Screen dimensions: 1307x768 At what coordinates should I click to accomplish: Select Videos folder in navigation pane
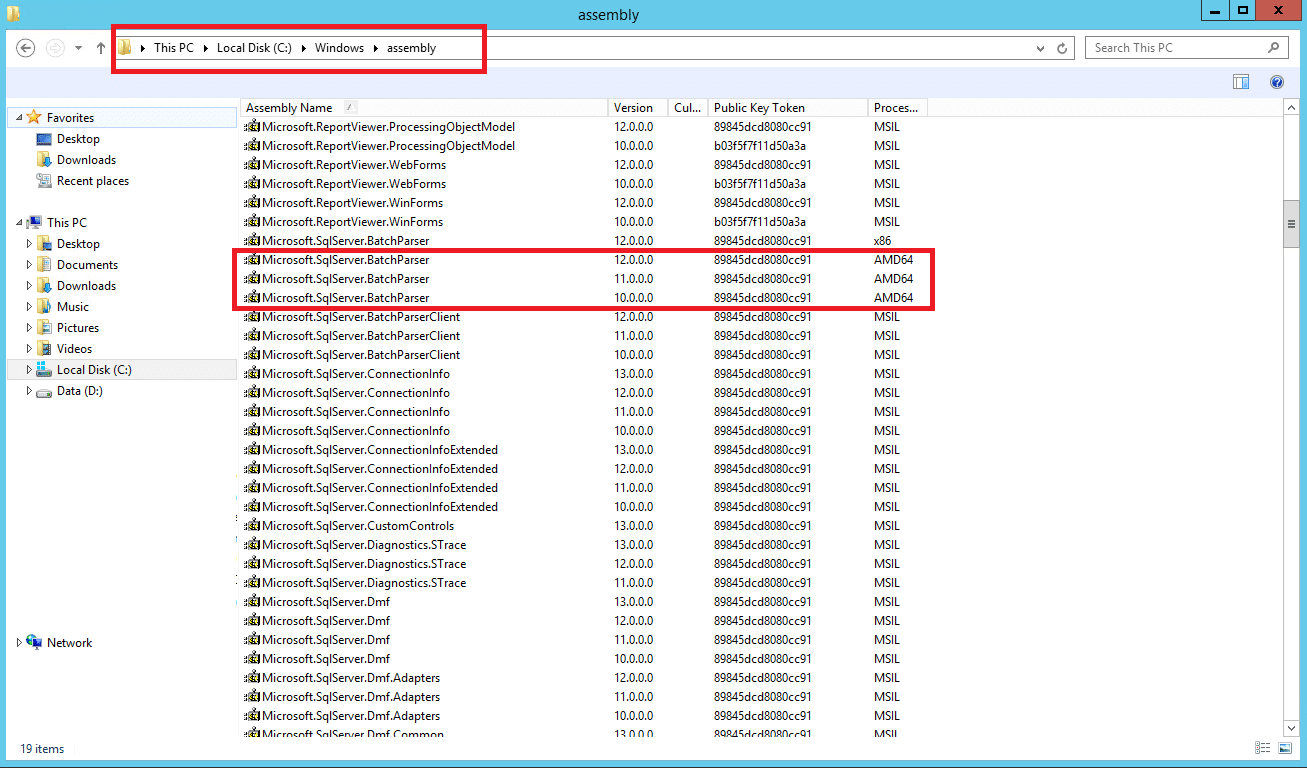[74, 349]
